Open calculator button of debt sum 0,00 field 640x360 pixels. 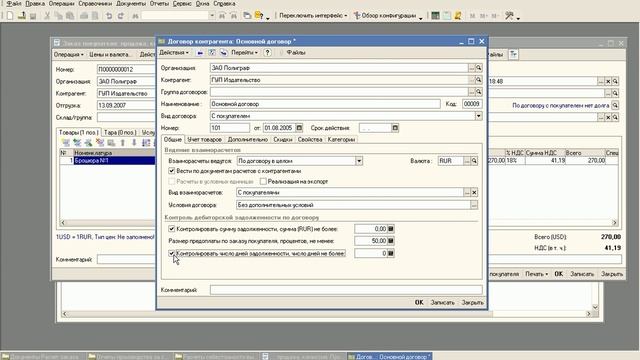(x=391, y=229)
